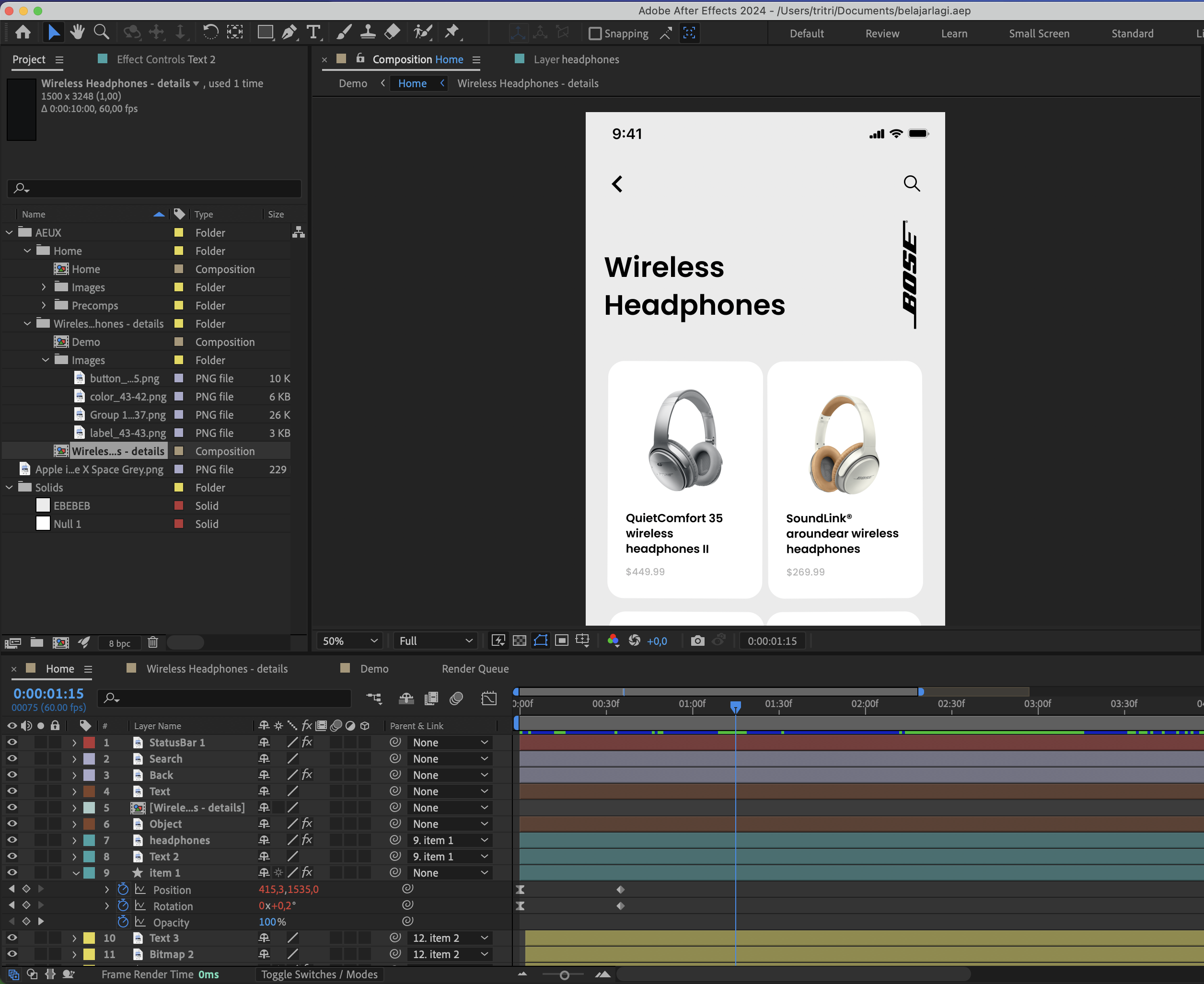This screenshot has width=1204, height=984.
Task: Collapse the Solids folder
Action: tap(9, 488)
